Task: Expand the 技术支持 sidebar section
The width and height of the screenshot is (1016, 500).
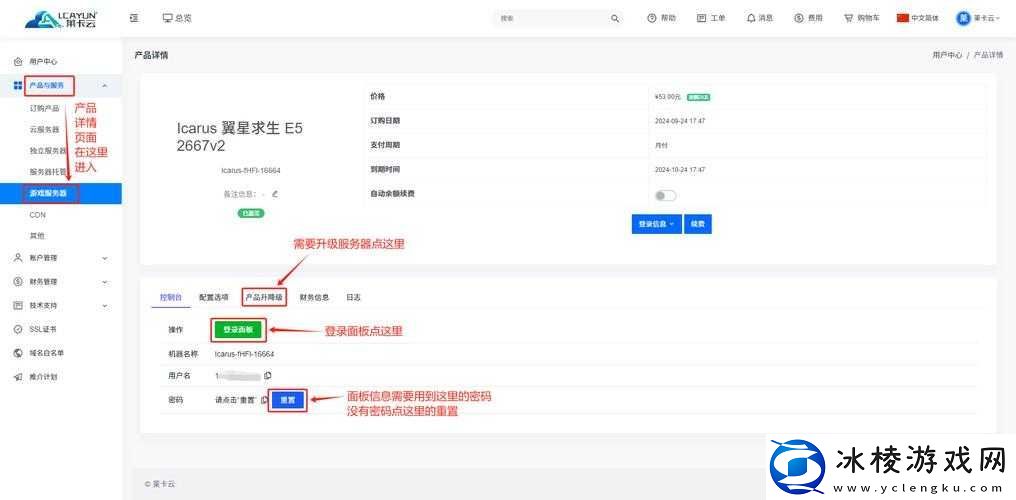Action: click(61, 305)
